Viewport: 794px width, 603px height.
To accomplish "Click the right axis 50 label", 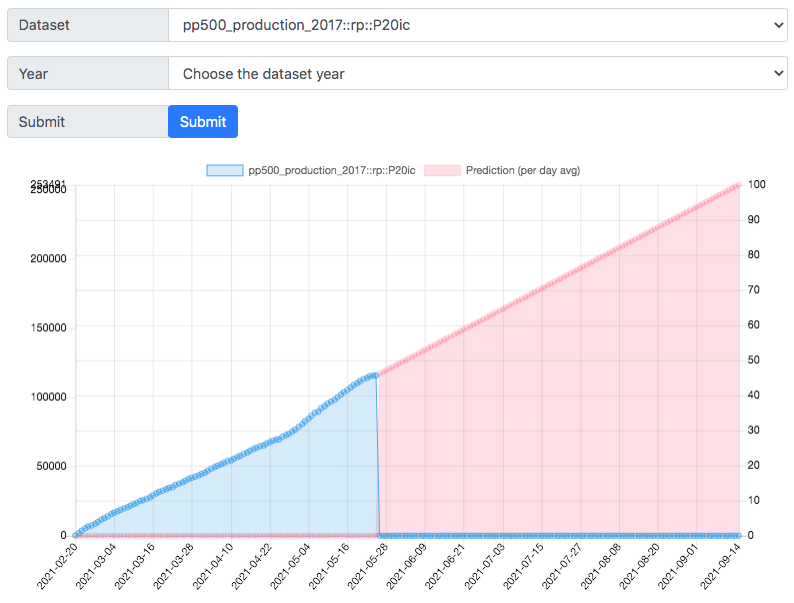I will (x=753, y=360).
